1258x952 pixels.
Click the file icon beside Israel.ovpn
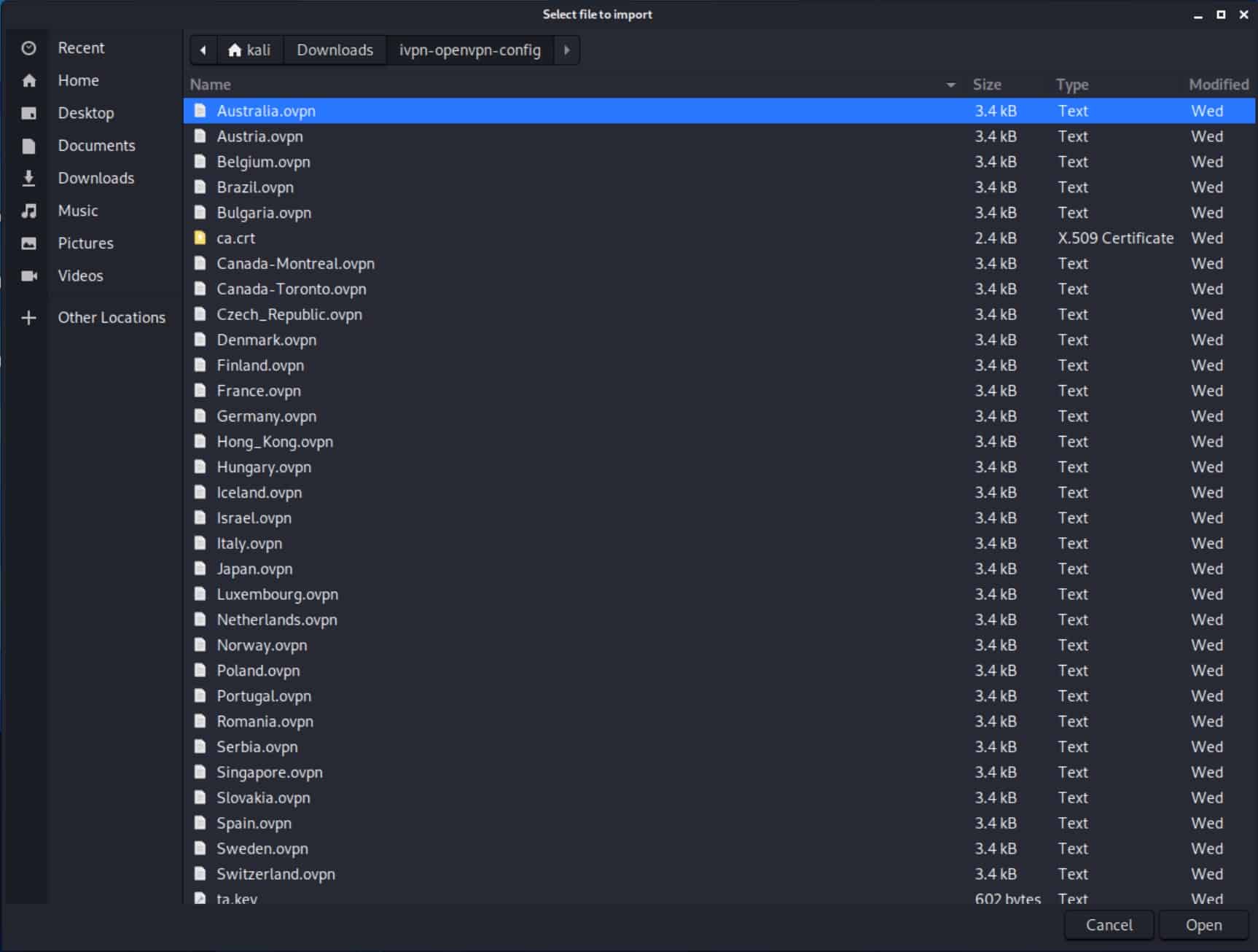[200, 518]
